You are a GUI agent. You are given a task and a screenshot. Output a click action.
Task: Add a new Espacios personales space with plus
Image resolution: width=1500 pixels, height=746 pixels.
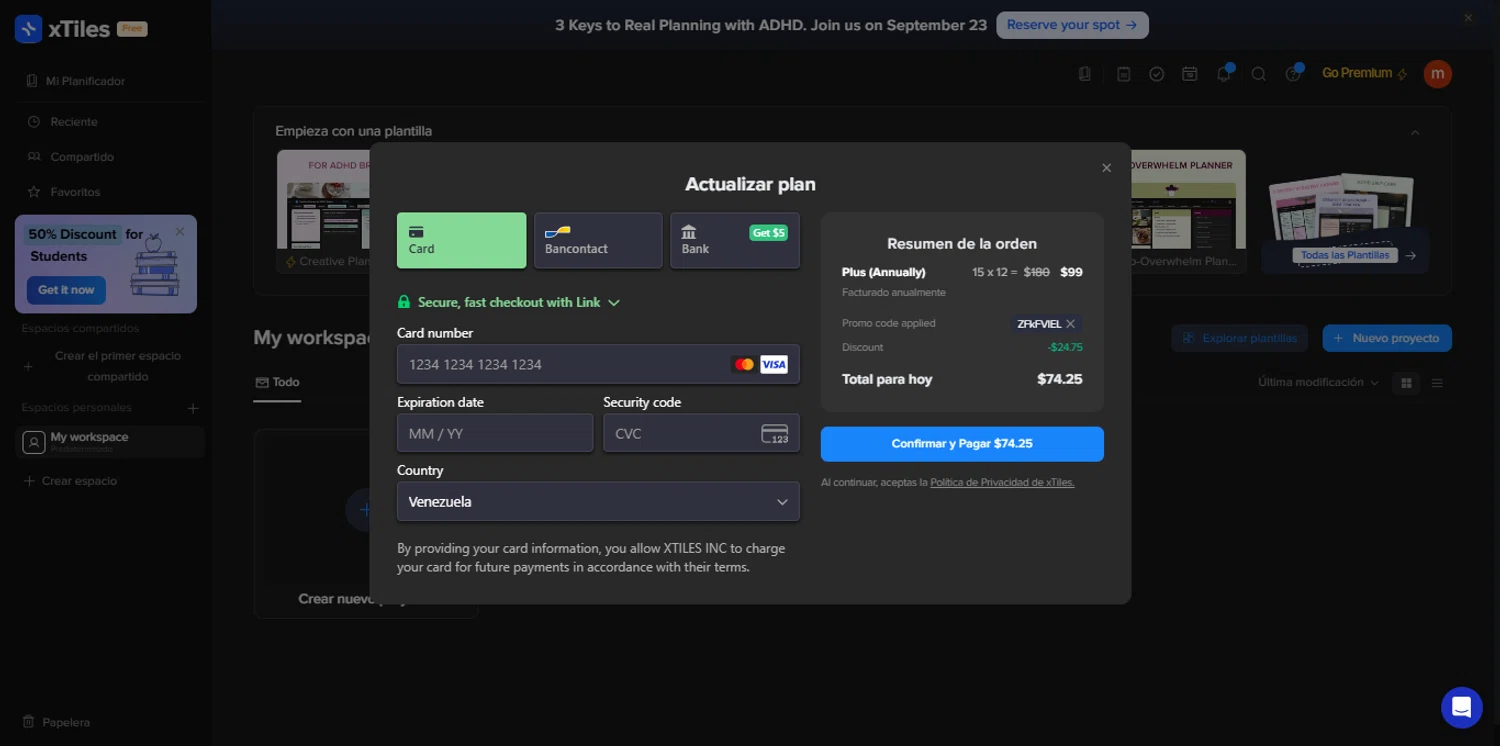point(193,408)
